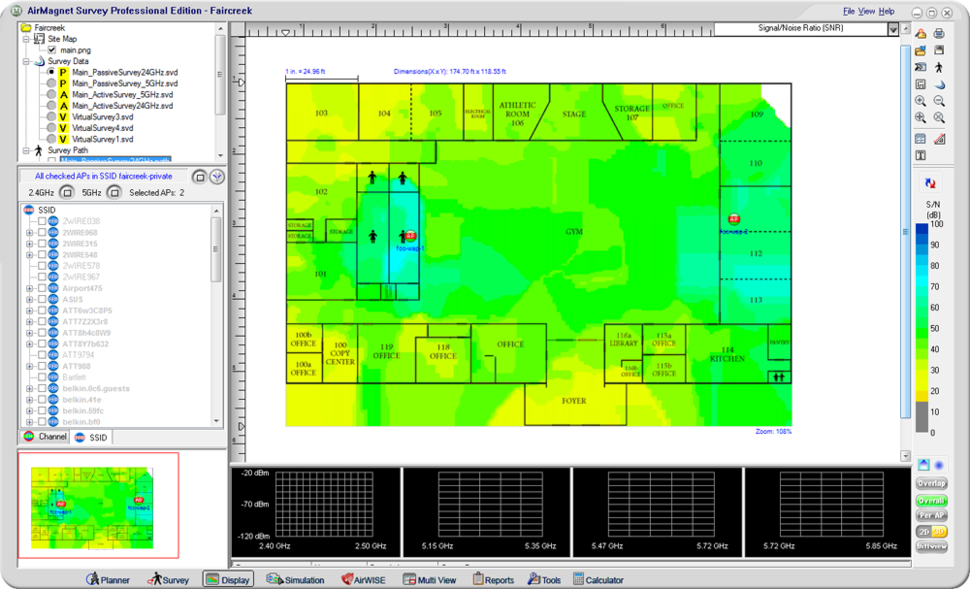
Task: Select Main_PassiveSurvey24GHz.svd radio button
Action: tap(51, 72)
